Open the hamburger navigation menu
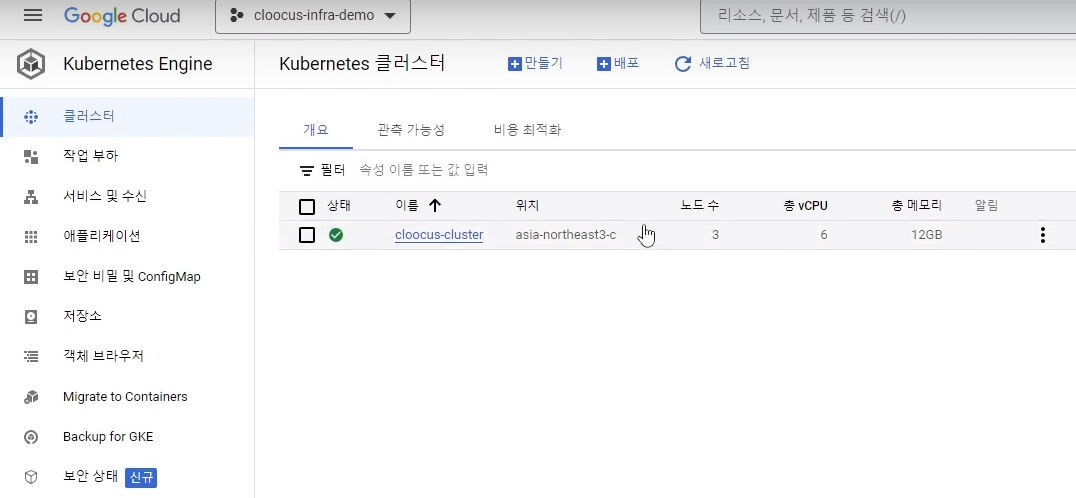 tap(33, 15)
